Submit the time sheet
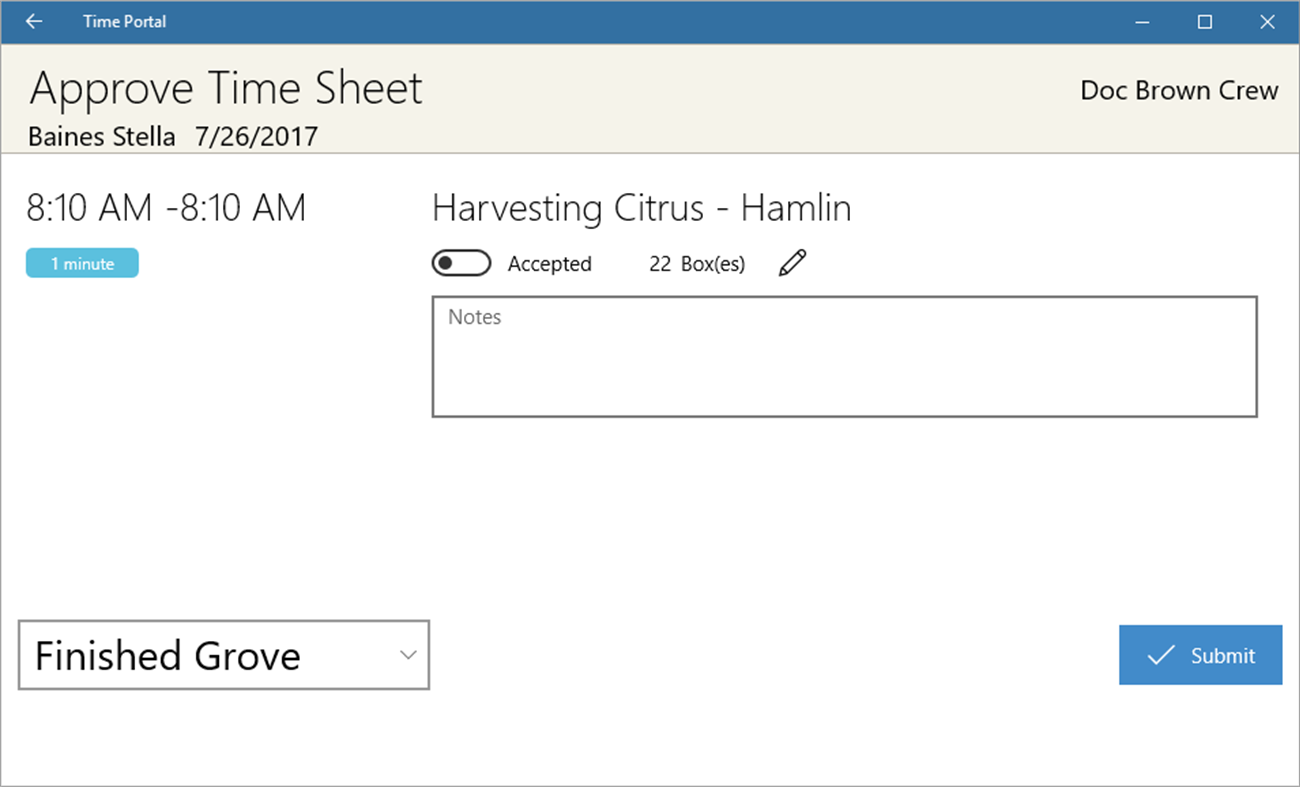 coord(1200,655)
